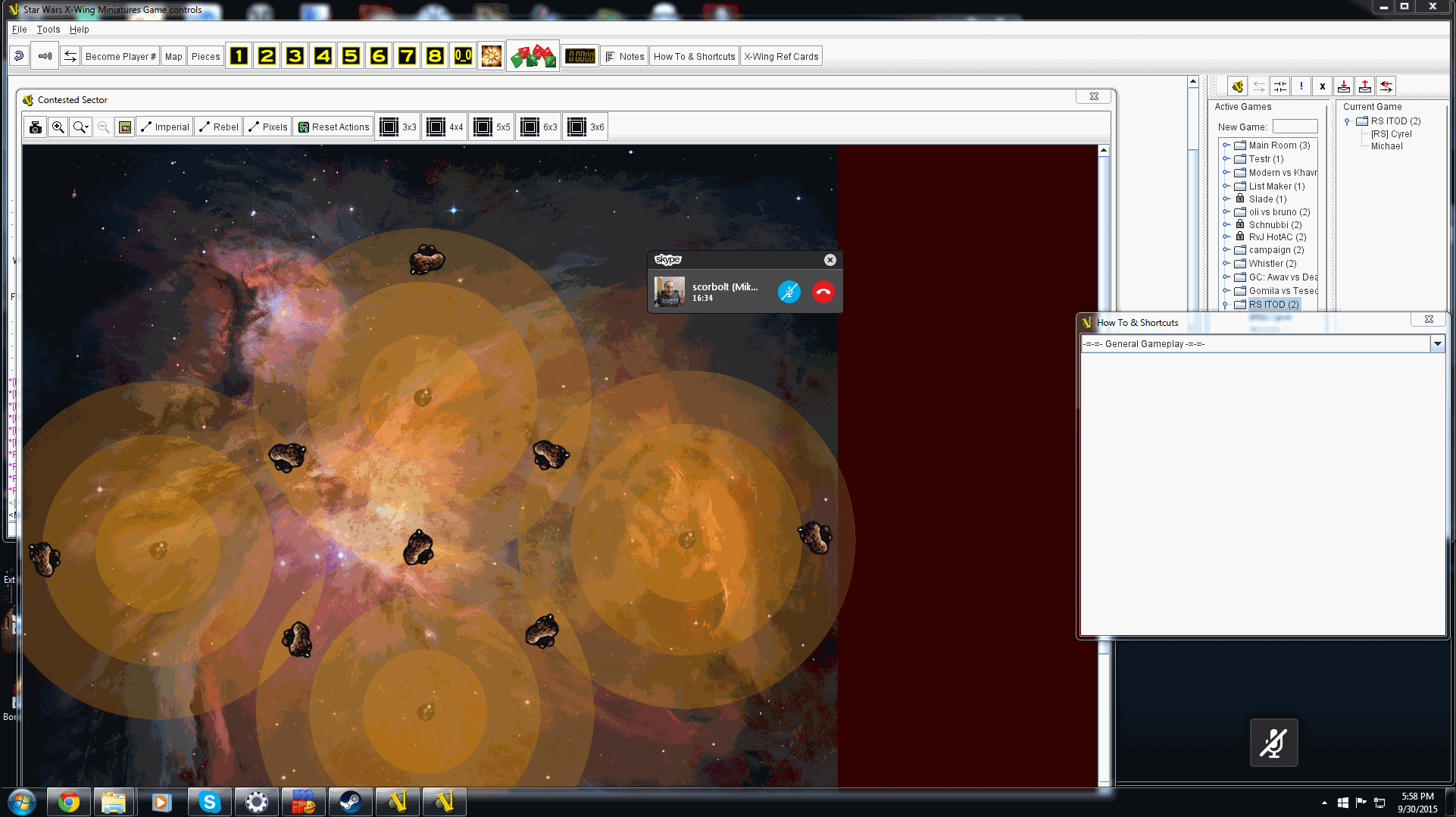
Task: Open the digital timer counter icon
Action: (x=580, y=56)
